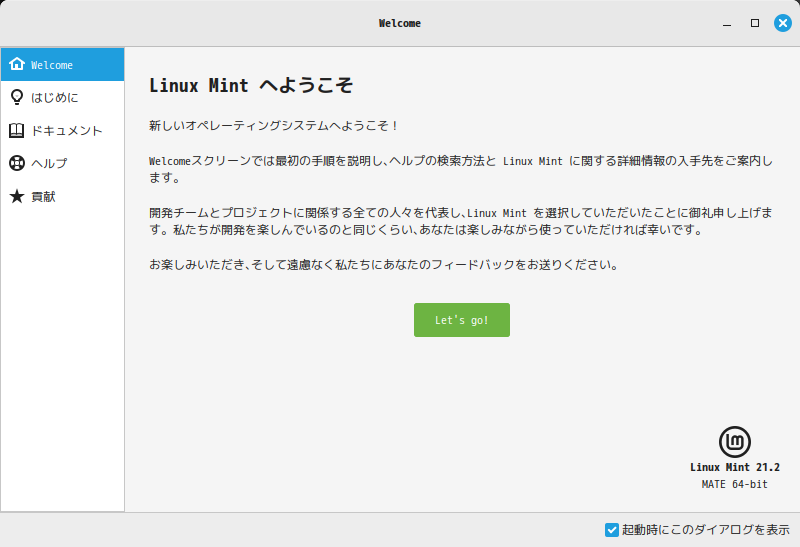Switch to the ドキュメント sidebar label
This screenshot has height=547, width=800.
pos(67,131)
